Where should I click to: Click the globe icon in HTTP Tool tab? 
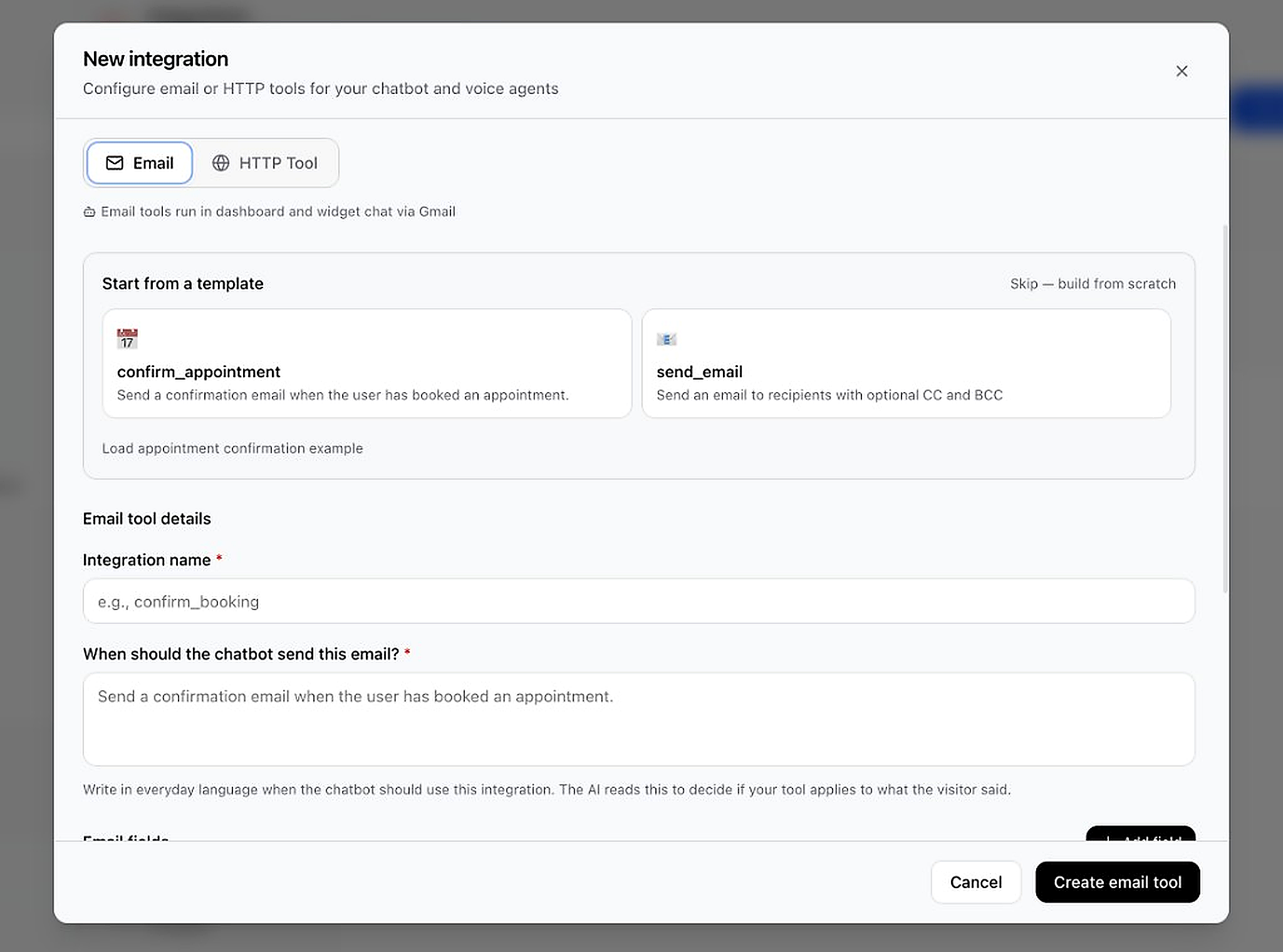tap(221, 163)
